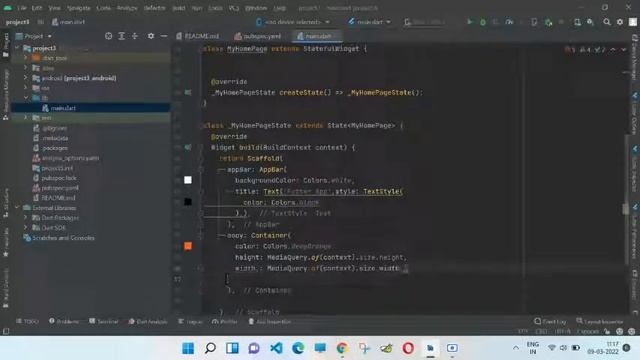This screenshot has height=360, width=640.
Task: Click the user avatar square icon
Action: (x=633, y=22)
